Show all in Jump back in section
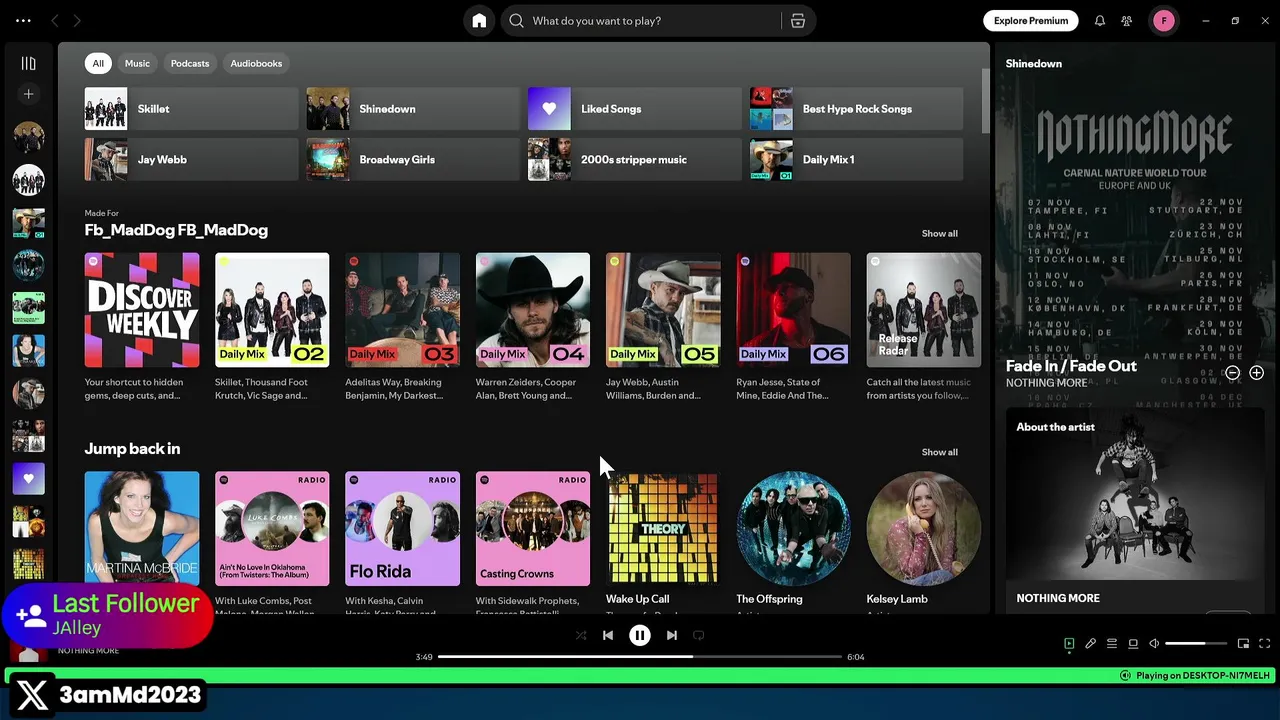 pyautogui.click(x=939, y=452)
